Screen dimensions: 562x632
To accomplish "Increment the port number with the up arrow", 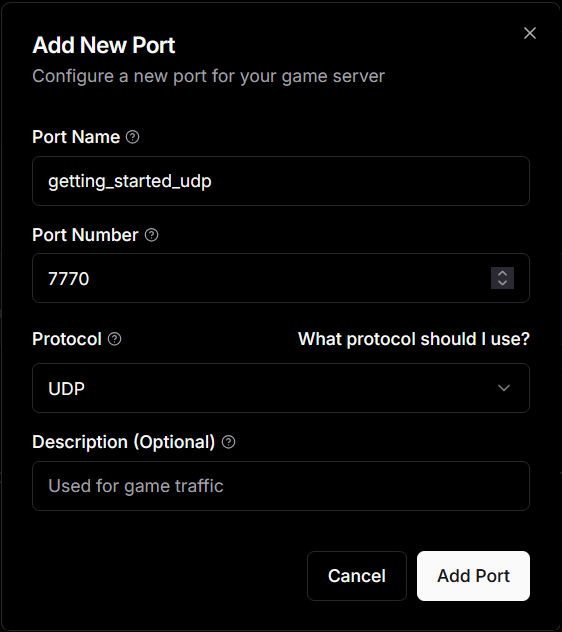I will click(x=502, y=273).
